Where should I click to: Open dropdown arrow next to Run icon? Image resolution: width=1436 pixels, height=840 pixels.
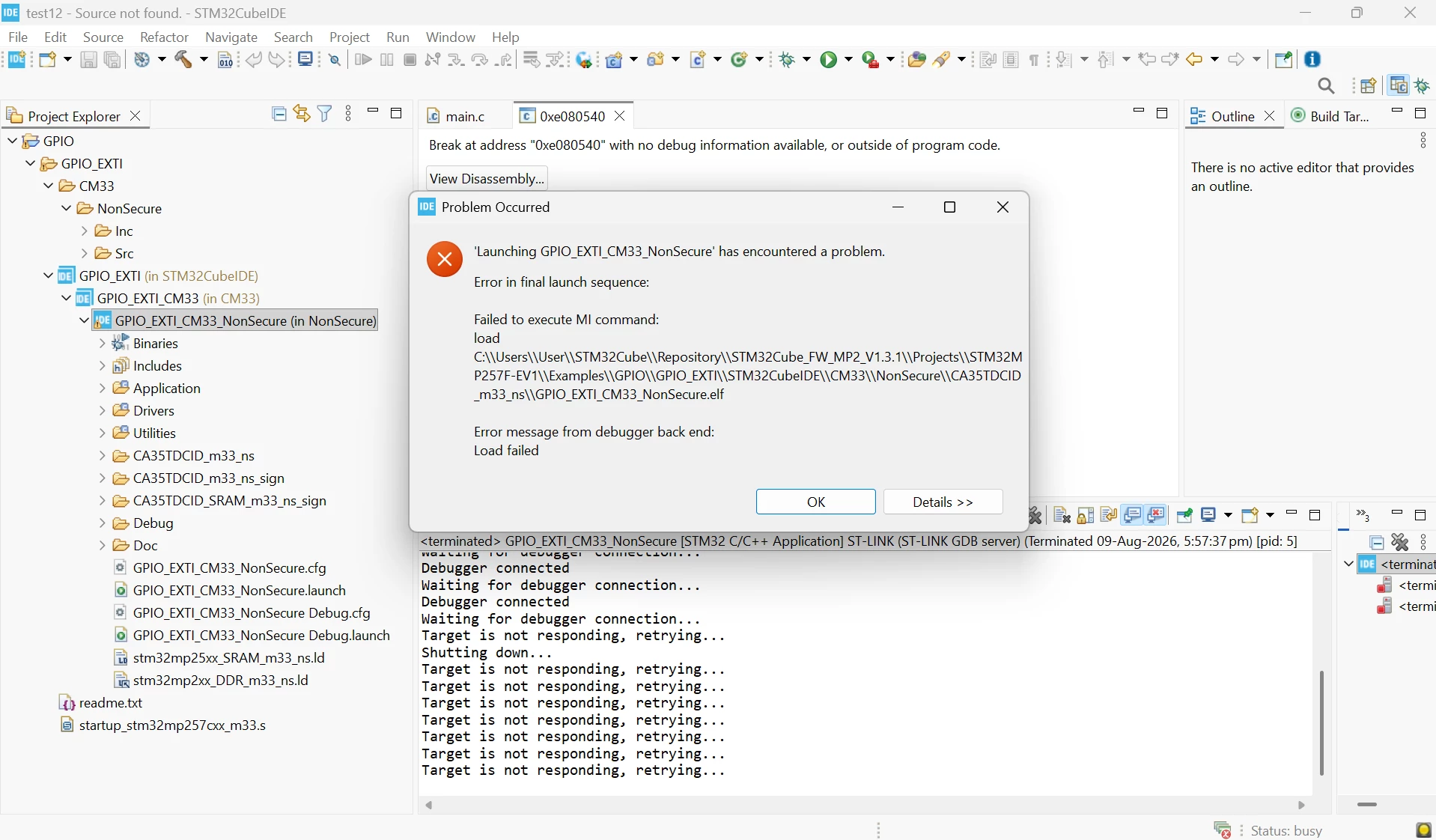click(848, 60)
